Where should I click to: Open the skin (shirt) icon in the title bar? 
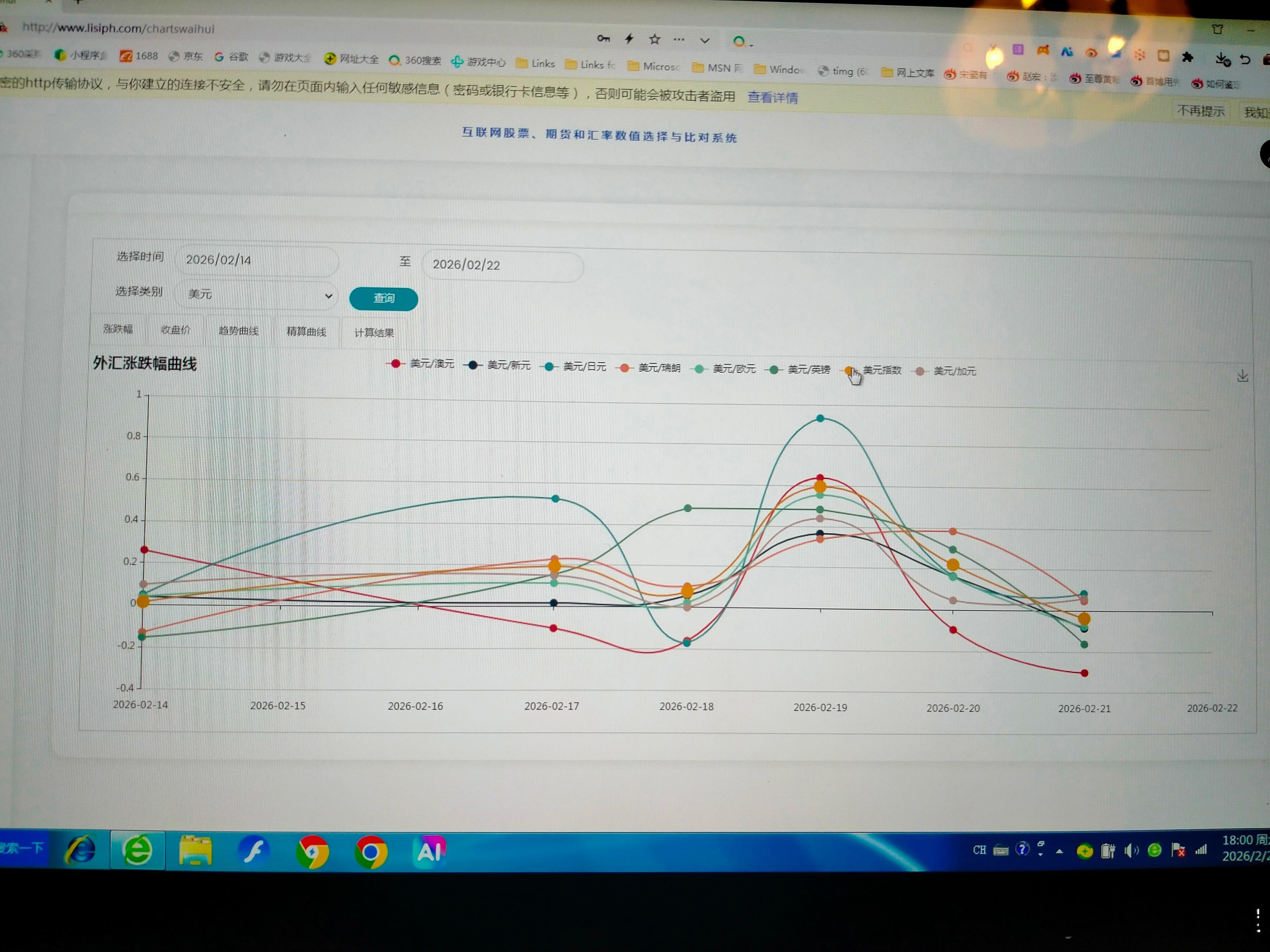coord(1217,29)
